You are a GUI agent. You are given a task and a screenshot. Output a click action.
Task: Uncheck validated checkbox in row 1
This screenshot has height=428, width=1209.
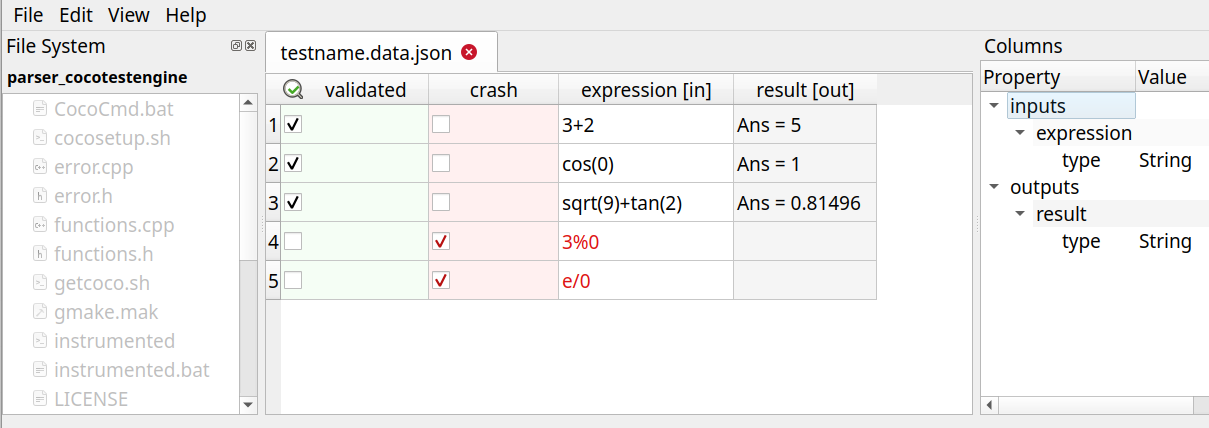[x=293, y=125]
